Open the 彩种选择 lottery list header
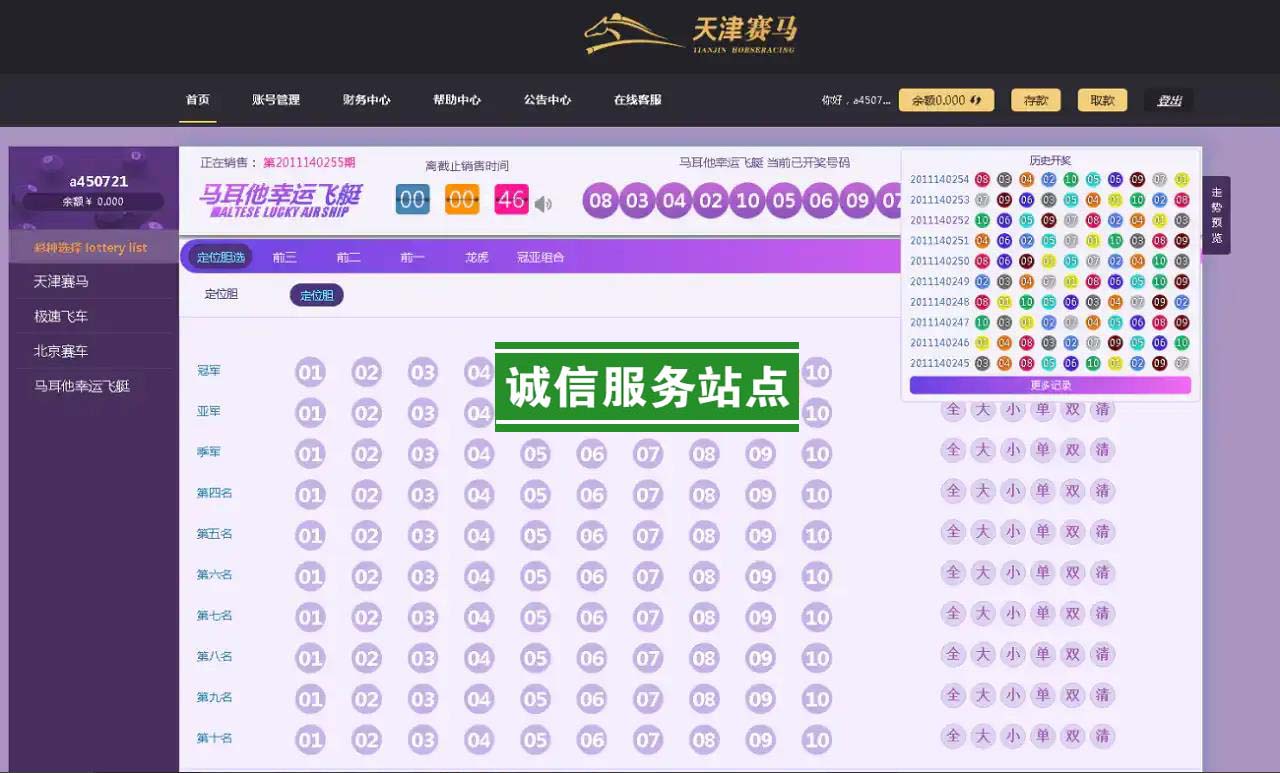The width and height of the screenshot is (1280, 773). click(91, 247)
